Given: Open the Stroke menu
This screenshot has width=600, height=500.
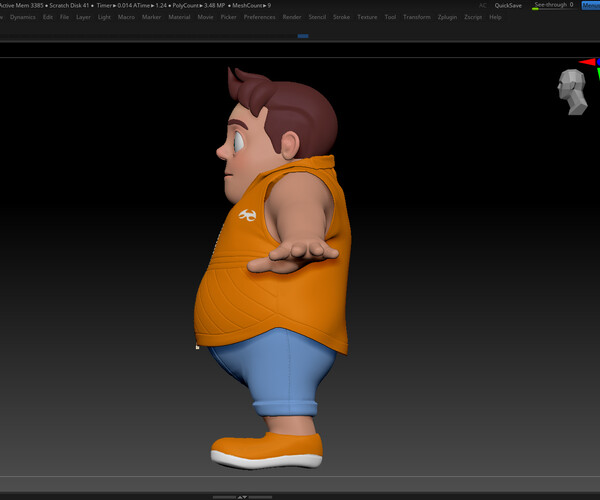Looking at the screenshot, I should [x=342, y=17].
